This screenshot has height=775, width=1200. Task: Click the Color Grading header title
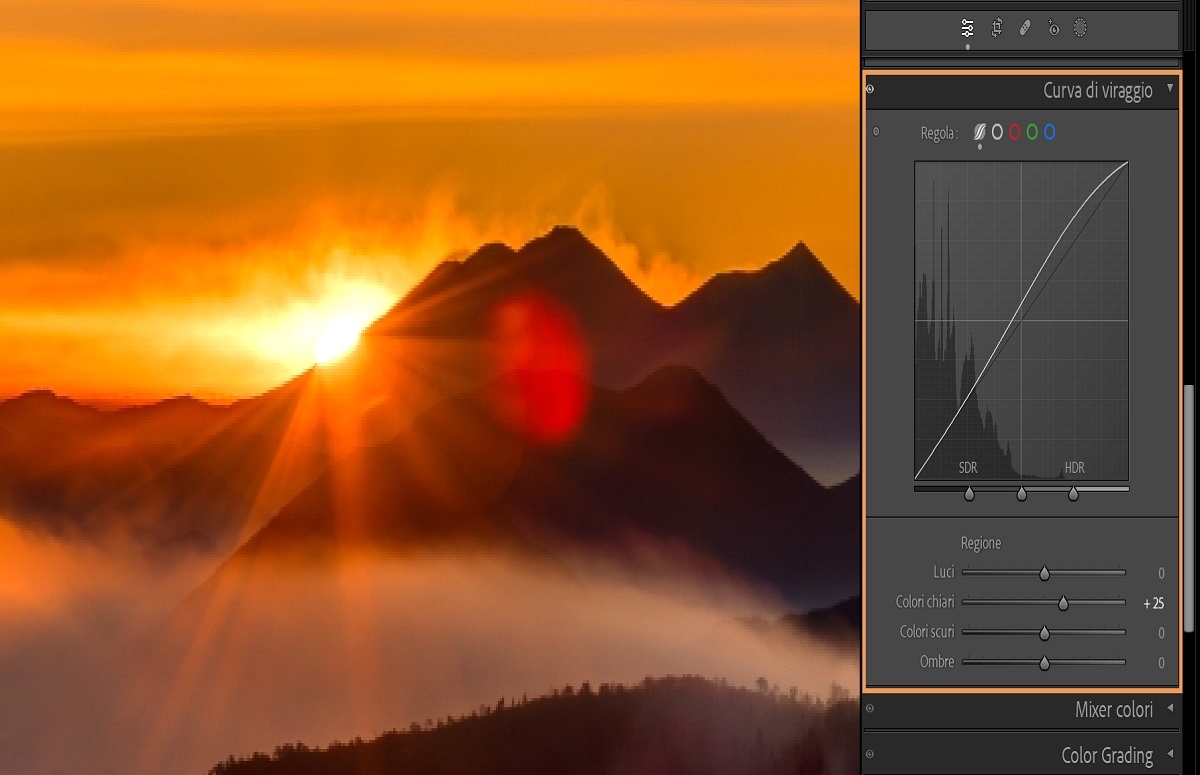(x=1107, y=755)
